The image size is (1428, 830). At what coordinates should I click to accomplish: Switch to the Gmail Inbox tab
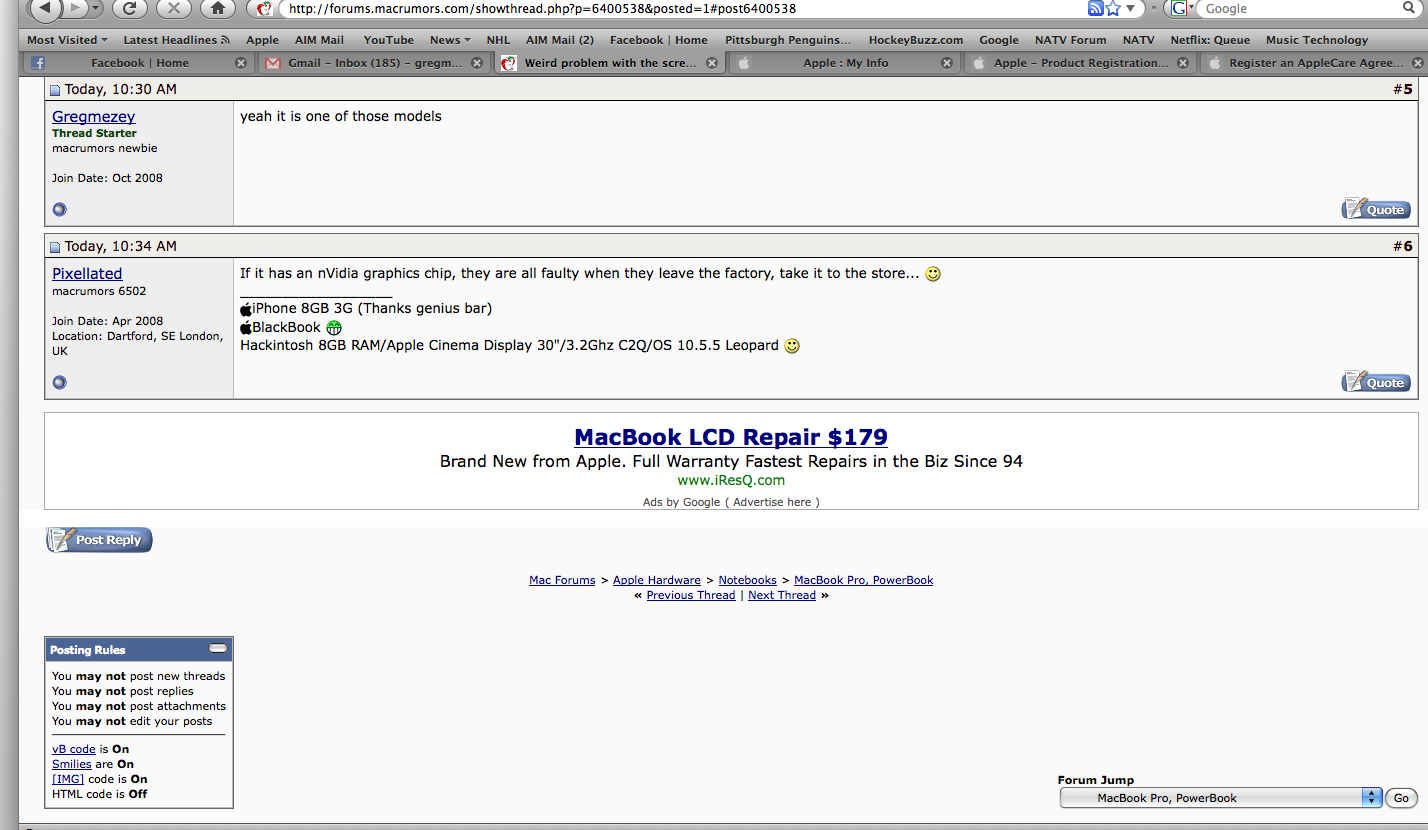(374, 62)
